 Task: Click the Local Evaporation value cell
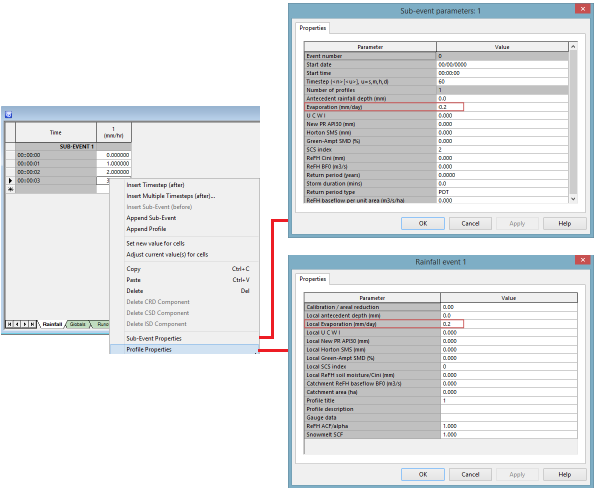click(x=452, y=324)
